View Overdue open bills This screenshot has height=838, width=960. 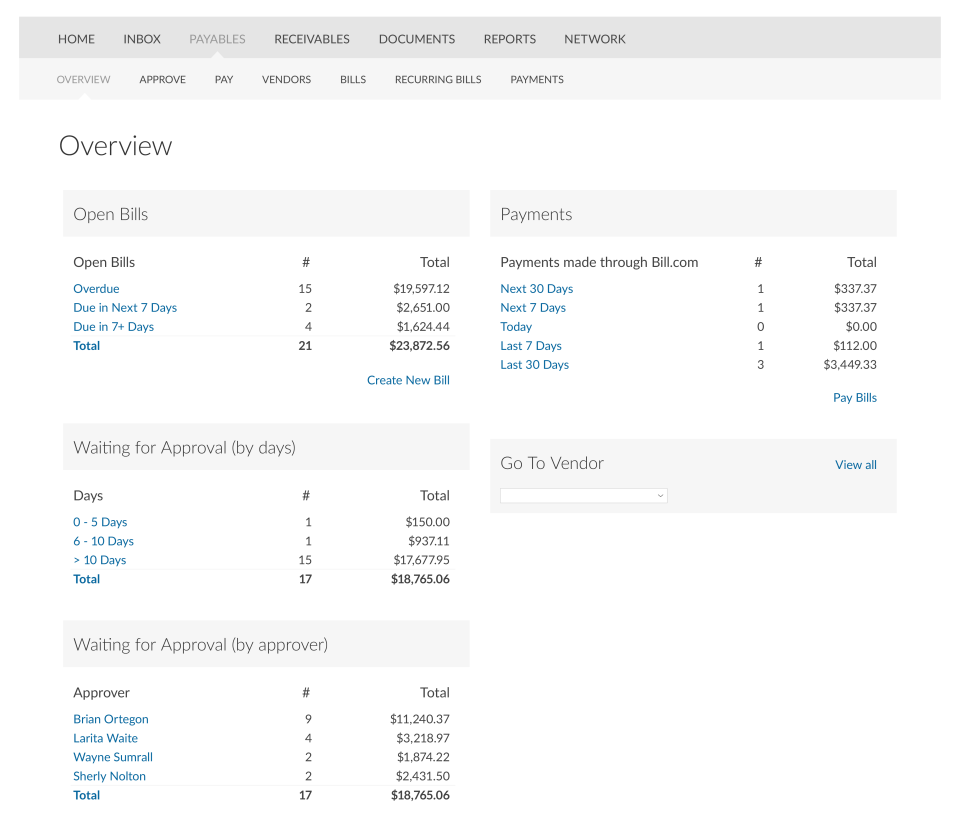(96, 289)
